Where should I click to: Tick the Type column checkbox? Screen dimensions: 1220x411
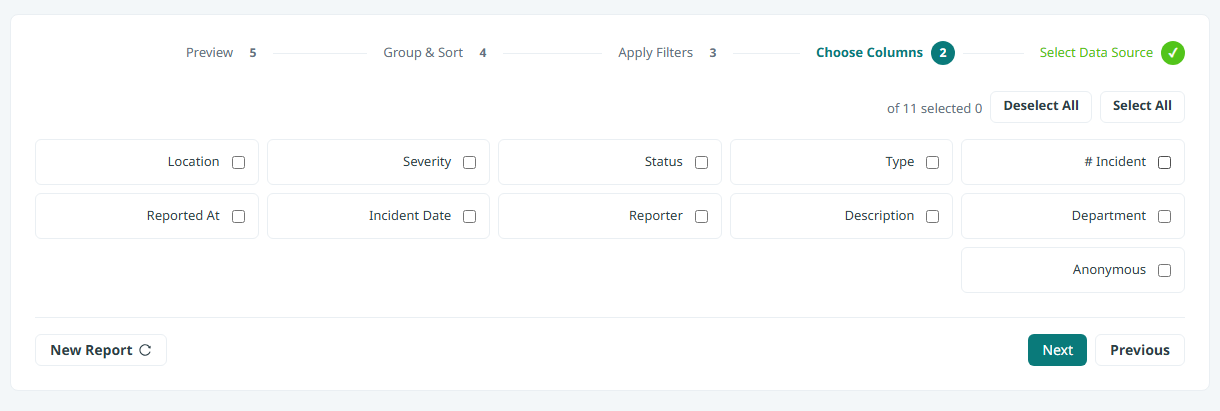pyautogui.click(x=932, y=162)
